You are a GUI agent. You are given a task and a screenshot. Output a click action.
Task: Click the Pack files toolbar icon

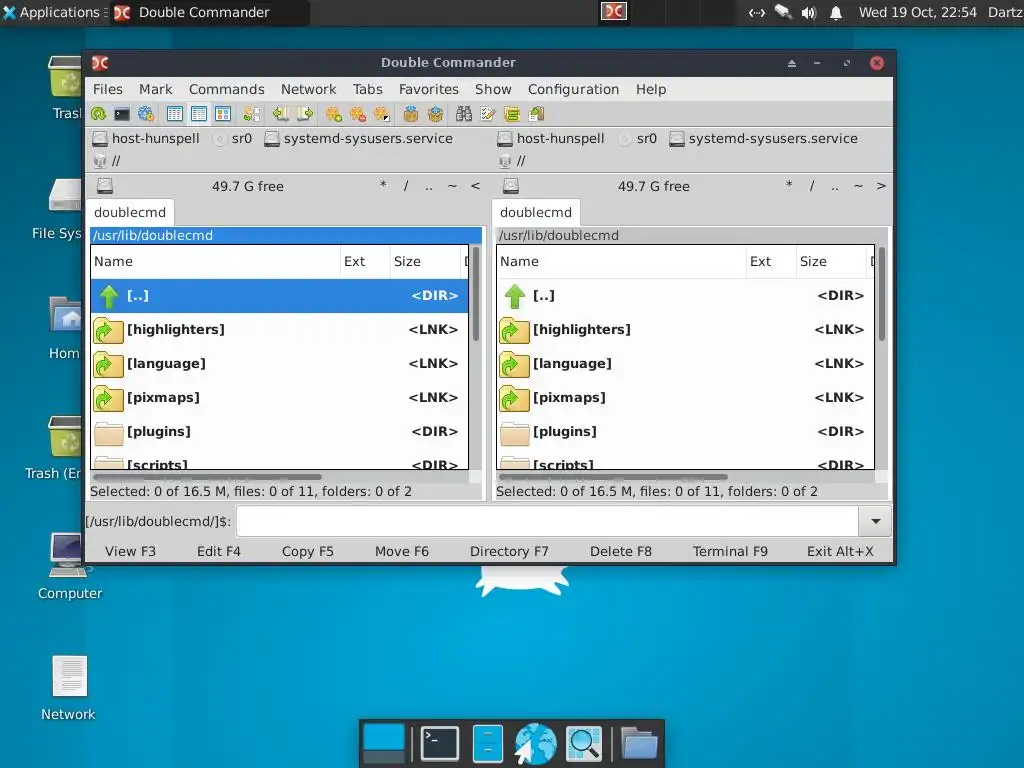click(411, 114)
